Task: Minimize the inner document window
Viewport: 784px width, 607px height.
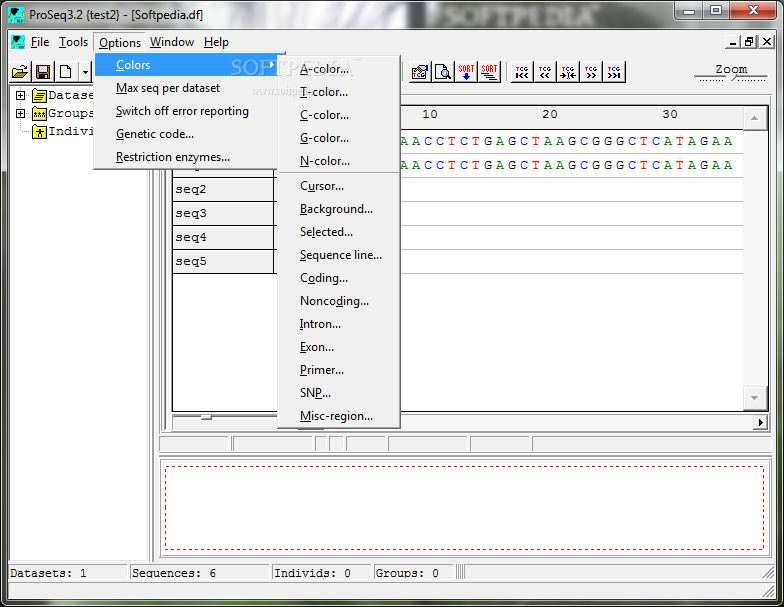Action: click(733, 42)
